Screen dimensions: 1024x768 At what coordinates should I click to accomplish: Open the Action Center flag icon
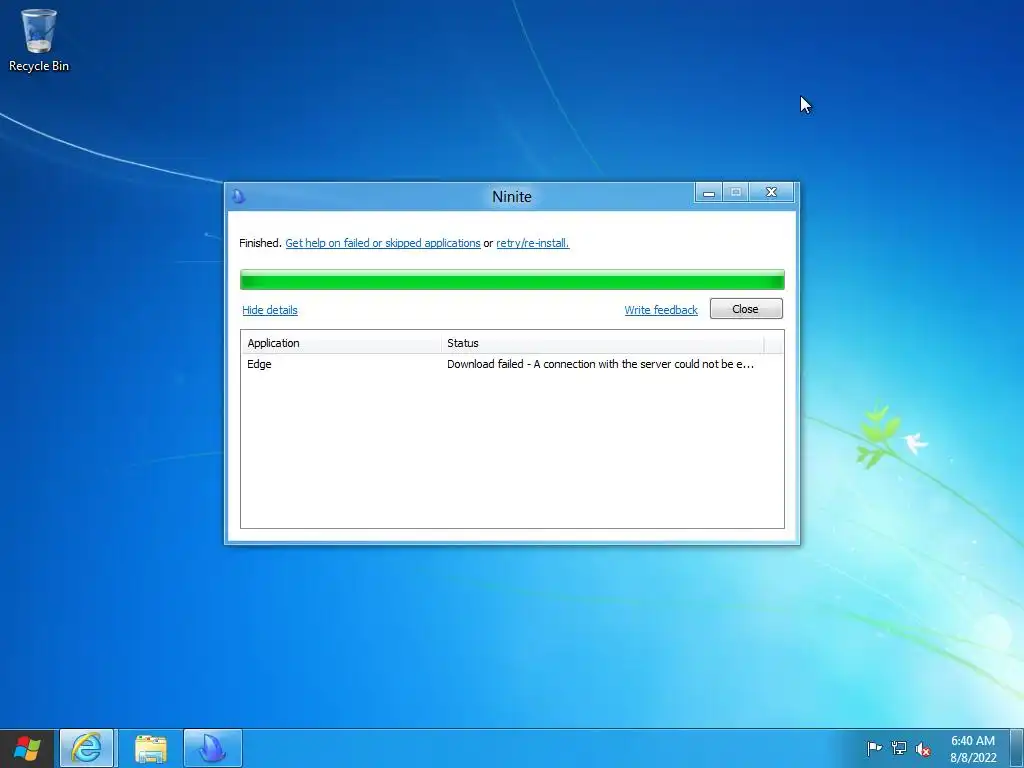pos(874,748)
